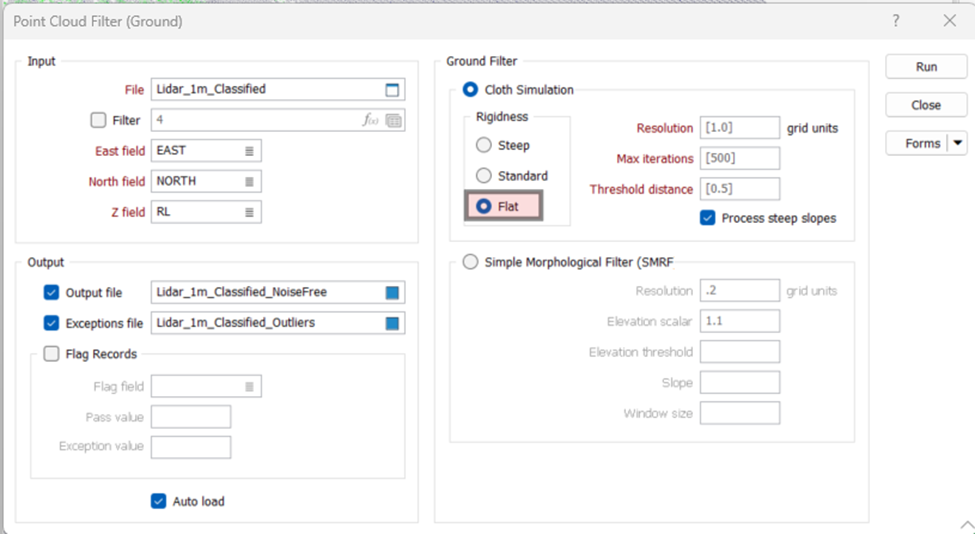The image size is (975, 534).
Task: Click the help question mark icon
Action: [x=896, y=21]
